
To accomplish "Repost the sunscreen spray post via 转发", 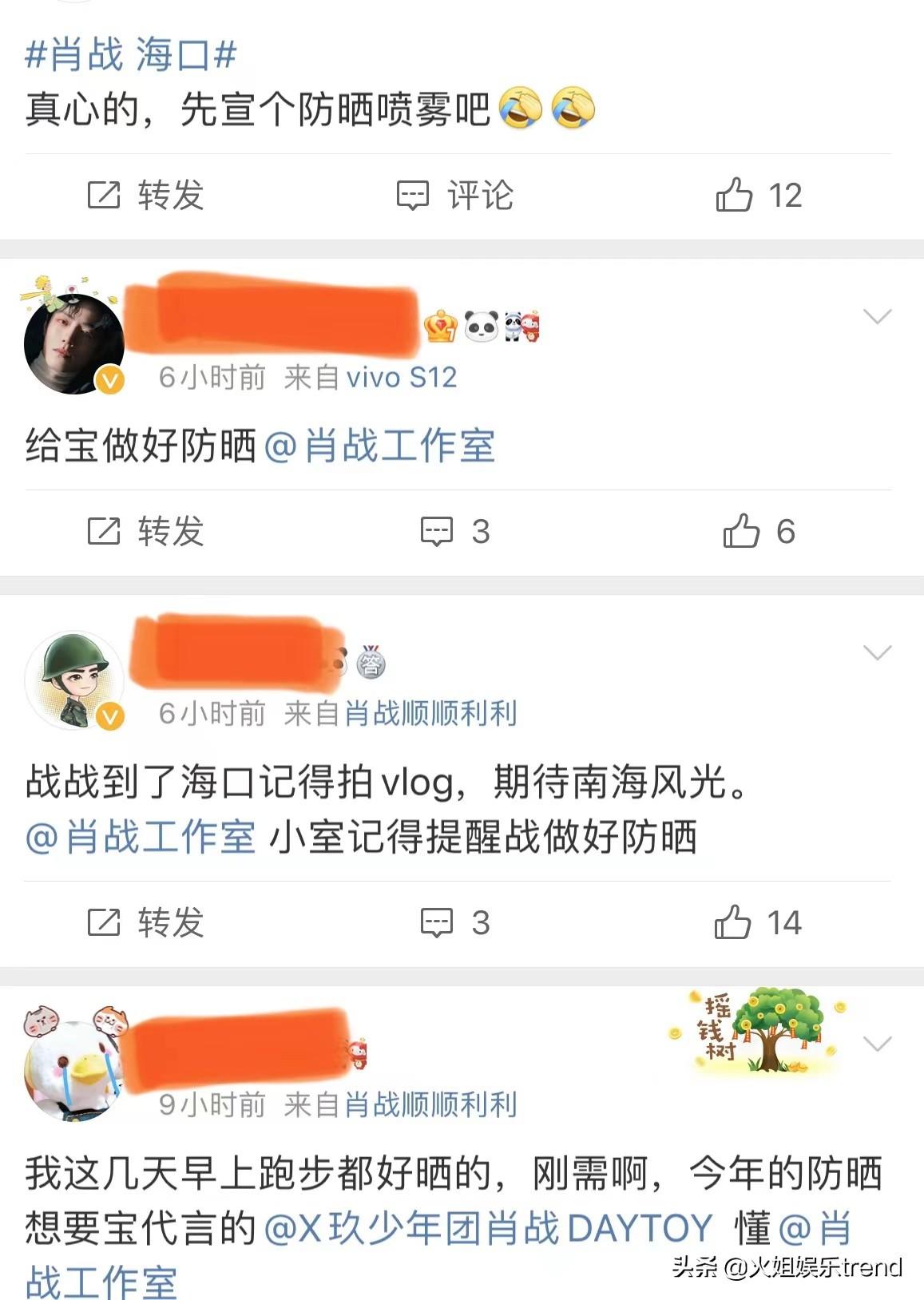I will [x=145, y=196].
